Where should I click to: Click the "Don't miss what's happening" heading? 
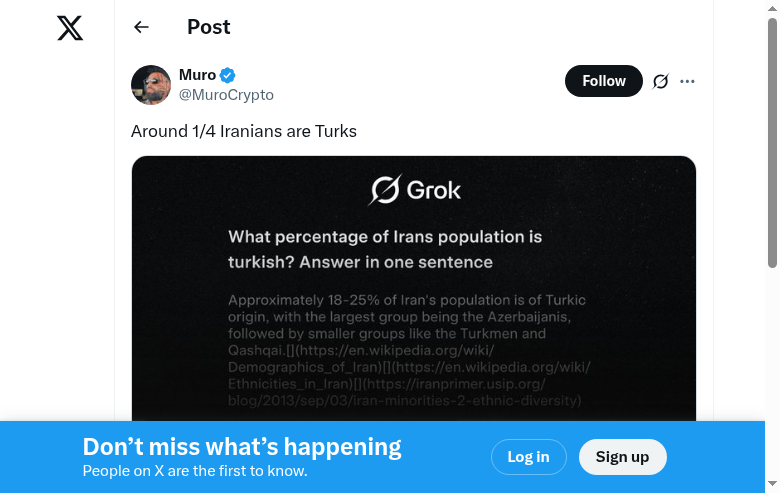242,447
